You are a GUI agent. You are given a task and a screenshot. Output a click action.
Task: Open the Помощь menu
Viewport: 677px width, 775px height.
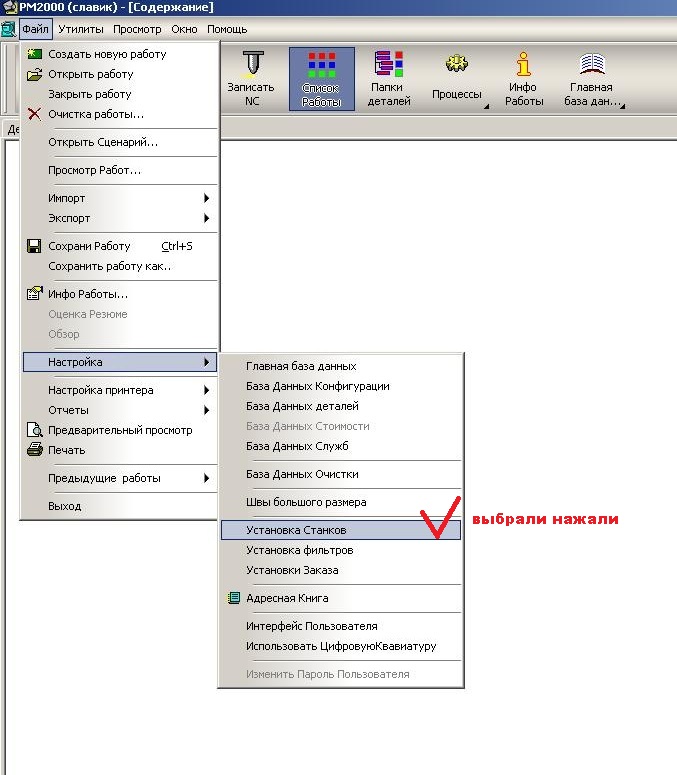(227, 29)
